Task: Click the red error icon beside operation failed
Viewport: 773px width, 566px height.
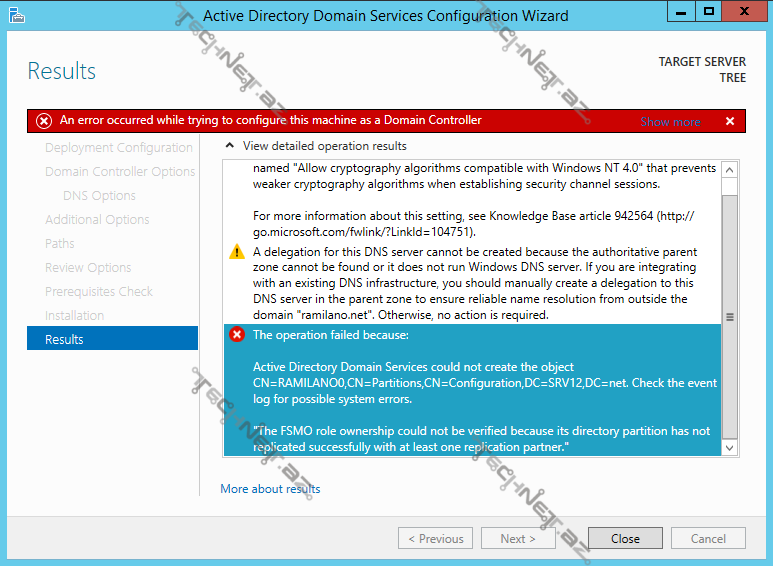Action: pos(237,335)
